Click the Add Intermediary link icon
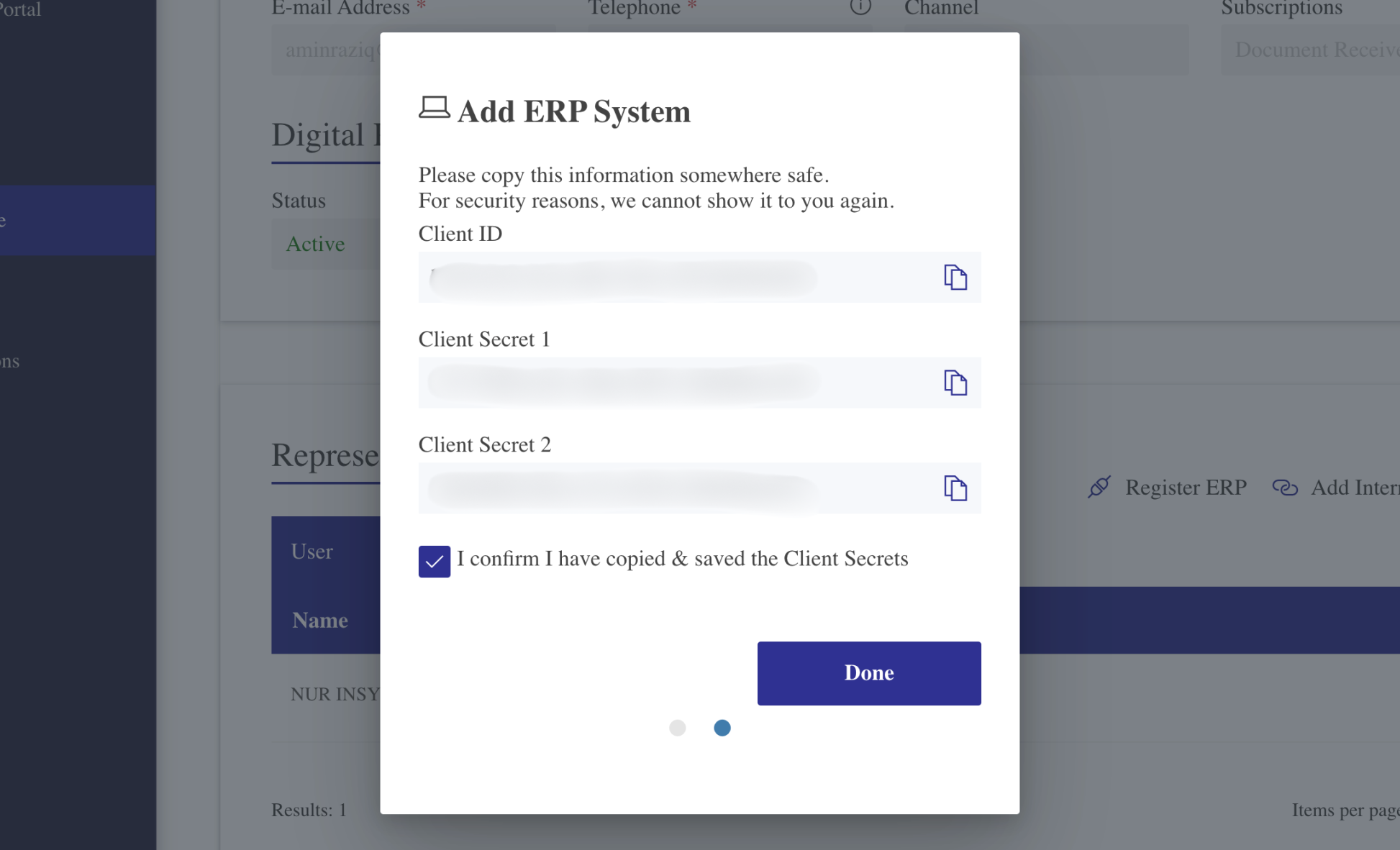The width and height of the screenshot is (1400, 850). tap(1284, 488)
